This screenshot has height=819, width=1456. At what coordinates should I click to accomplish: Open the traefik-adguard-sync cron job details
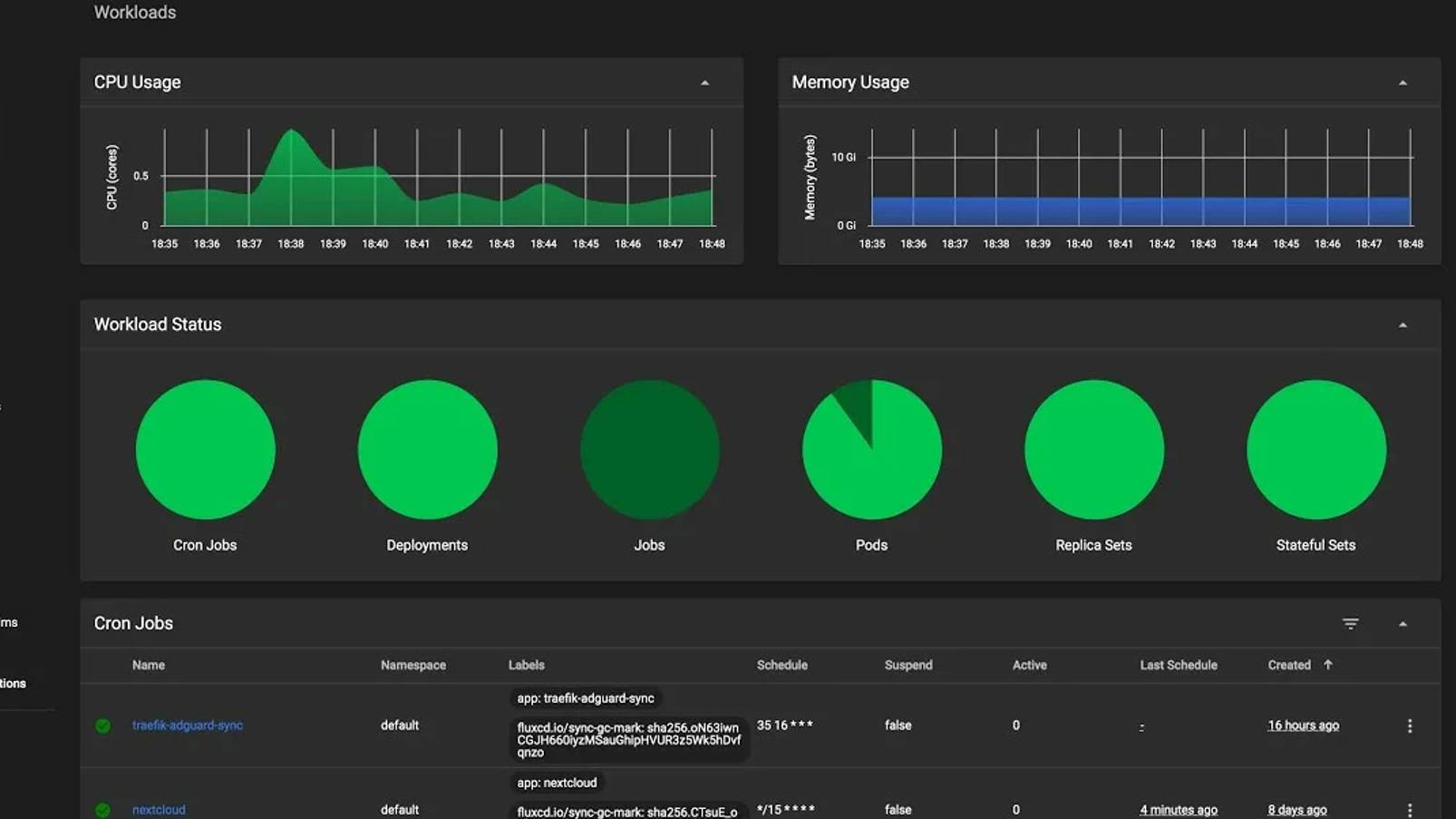pyautogui.click(x=187, y=725)
